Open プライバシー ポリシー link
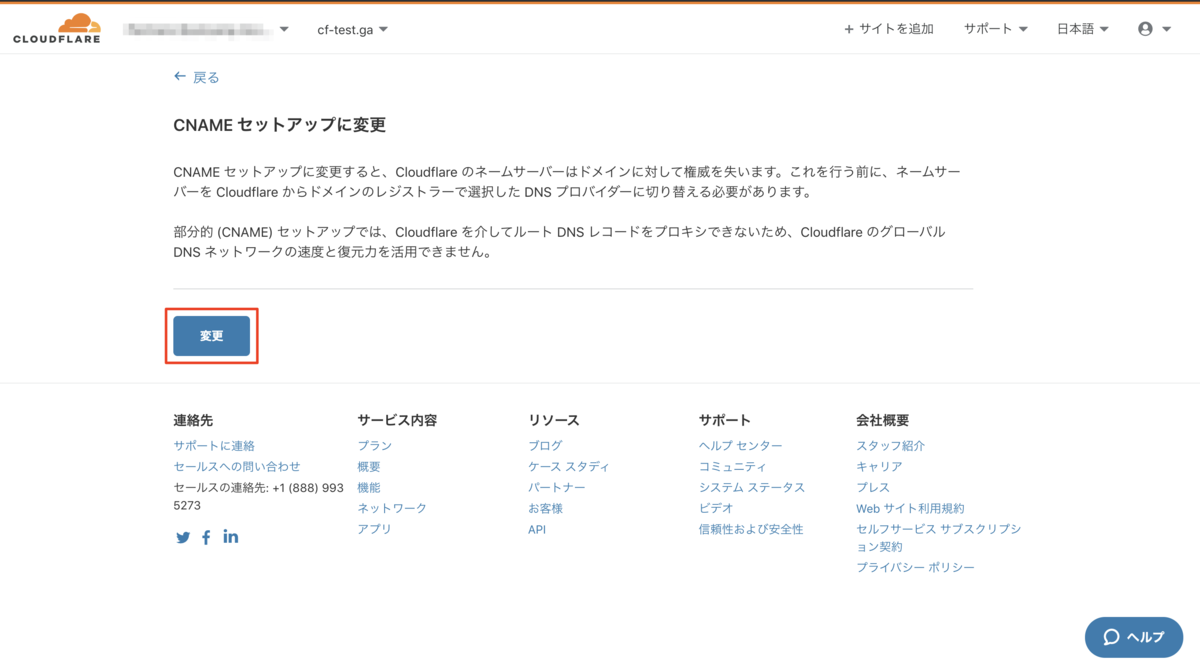Screen dimensions: 1200x667 (915, 568)
